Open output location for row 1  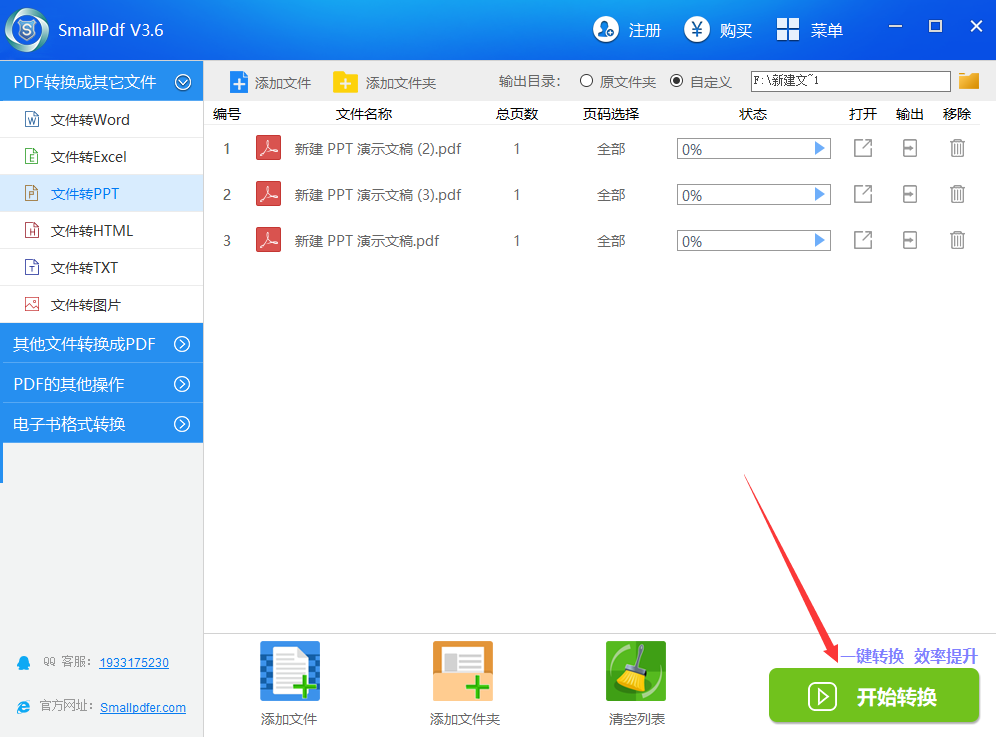pos(910,148)
